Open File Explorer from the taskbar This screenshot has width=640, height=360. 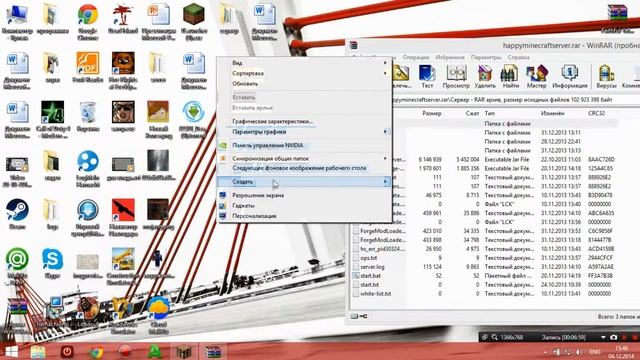[x=38, y=352]
